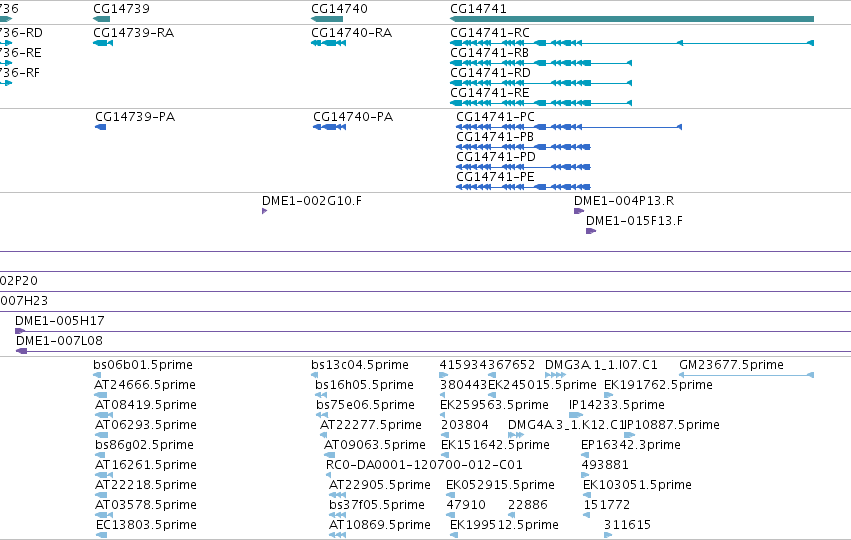Screen dimensions: 851x540
Task: Click EST AT06293.5prime
Action: point(145,425)
